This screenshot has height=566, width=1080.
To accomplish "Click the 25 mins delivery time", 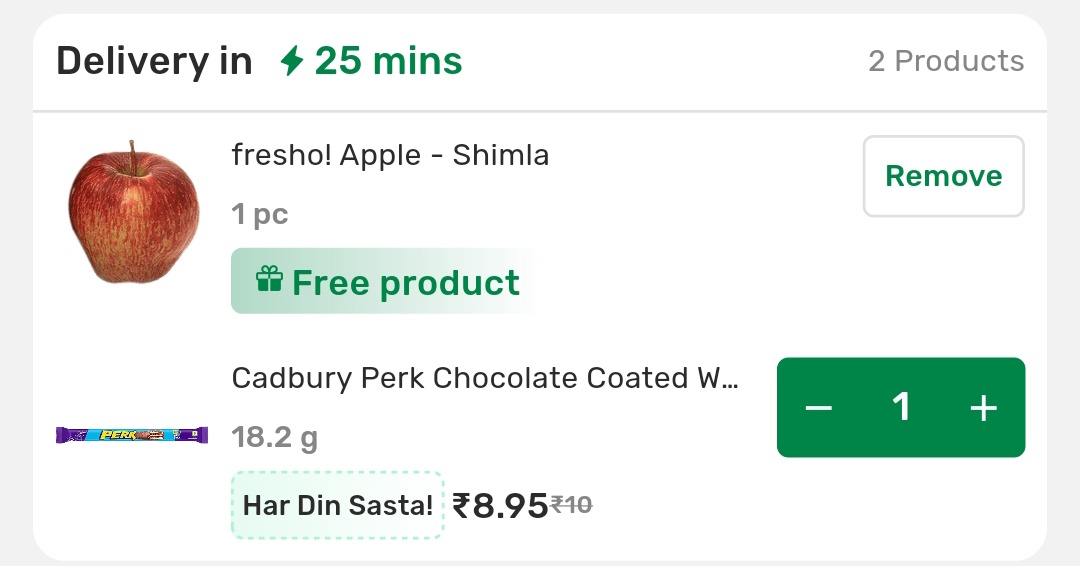I will tap(388, 62).
